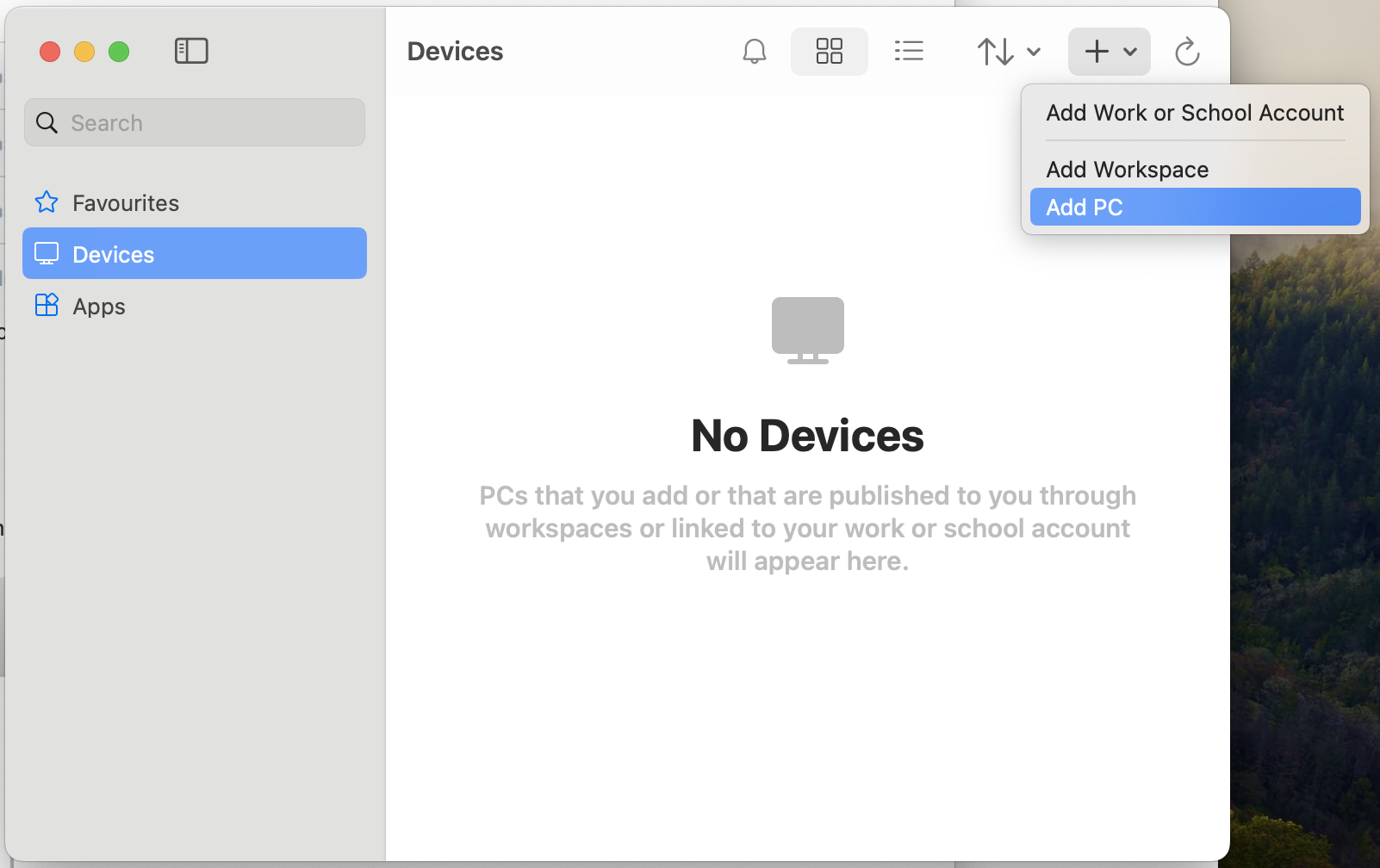Click the Apps grid icon in sidebar

[x=47, y=305]
